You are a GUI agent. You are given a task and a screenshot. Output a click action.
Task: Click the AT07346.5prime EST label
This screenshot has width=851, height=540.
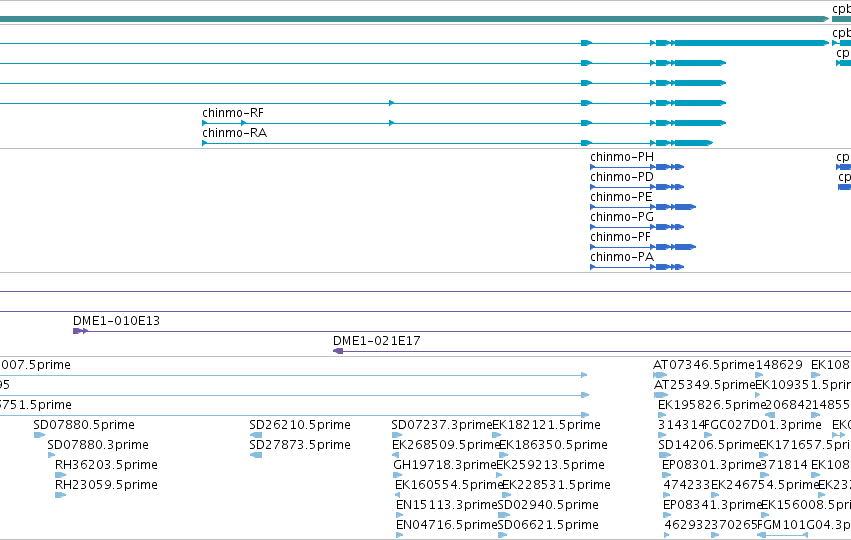click(704, 365)
